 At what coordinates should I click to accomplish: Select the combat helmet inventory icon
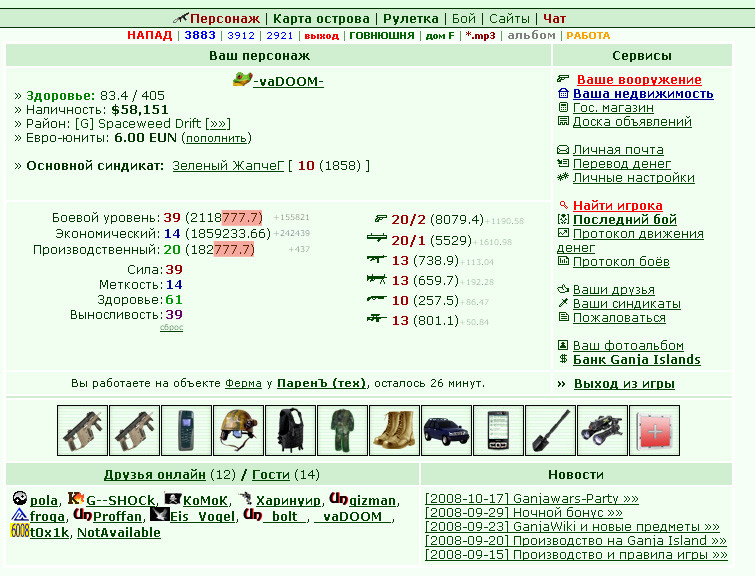pyautogui.click(x=238, y=430)
